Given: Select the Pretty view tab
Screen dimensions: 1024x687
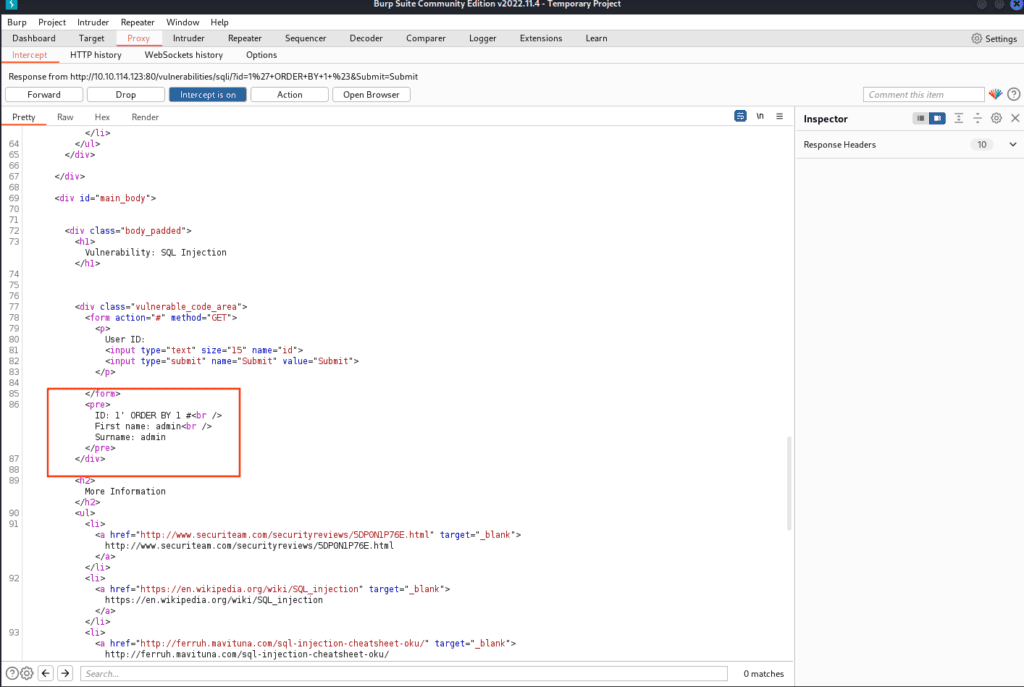Looking at the screenshot, I should (24, 117).
